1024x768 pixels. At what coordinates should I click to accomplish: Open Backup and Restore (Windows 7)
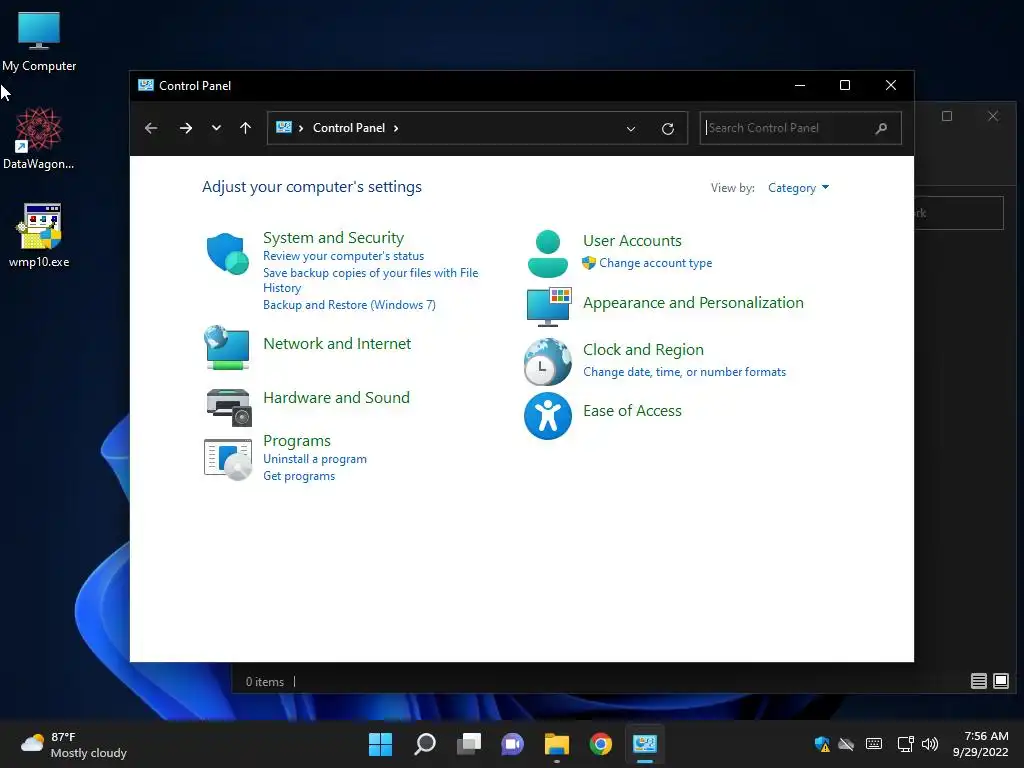[349, 305]
